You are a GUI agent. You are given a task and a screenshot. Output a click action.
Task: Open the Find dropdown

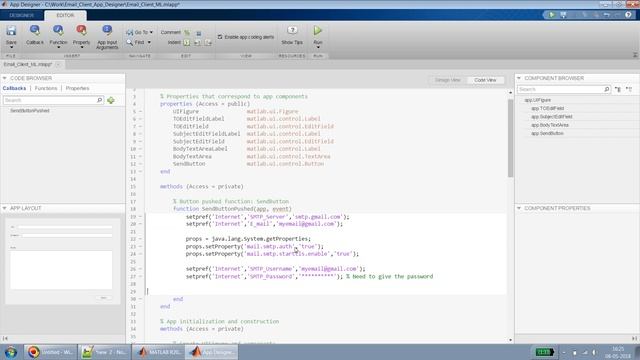[x=149, y=42]
